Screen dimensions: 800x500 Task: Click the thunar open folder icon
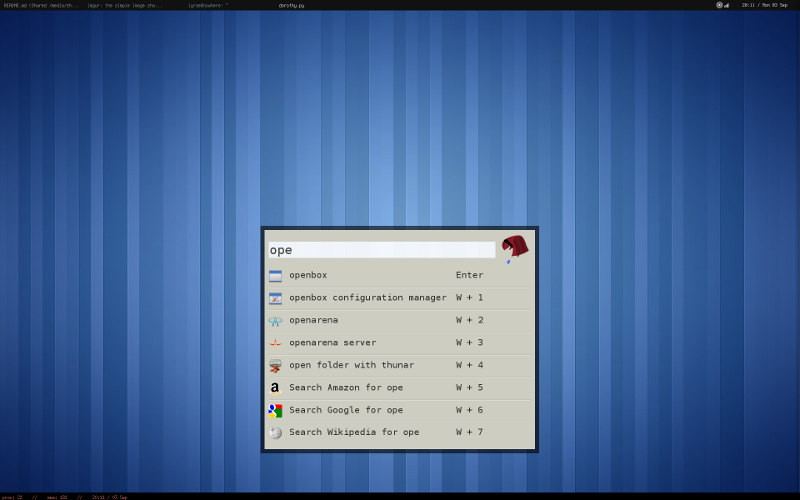tap(276, 365)
